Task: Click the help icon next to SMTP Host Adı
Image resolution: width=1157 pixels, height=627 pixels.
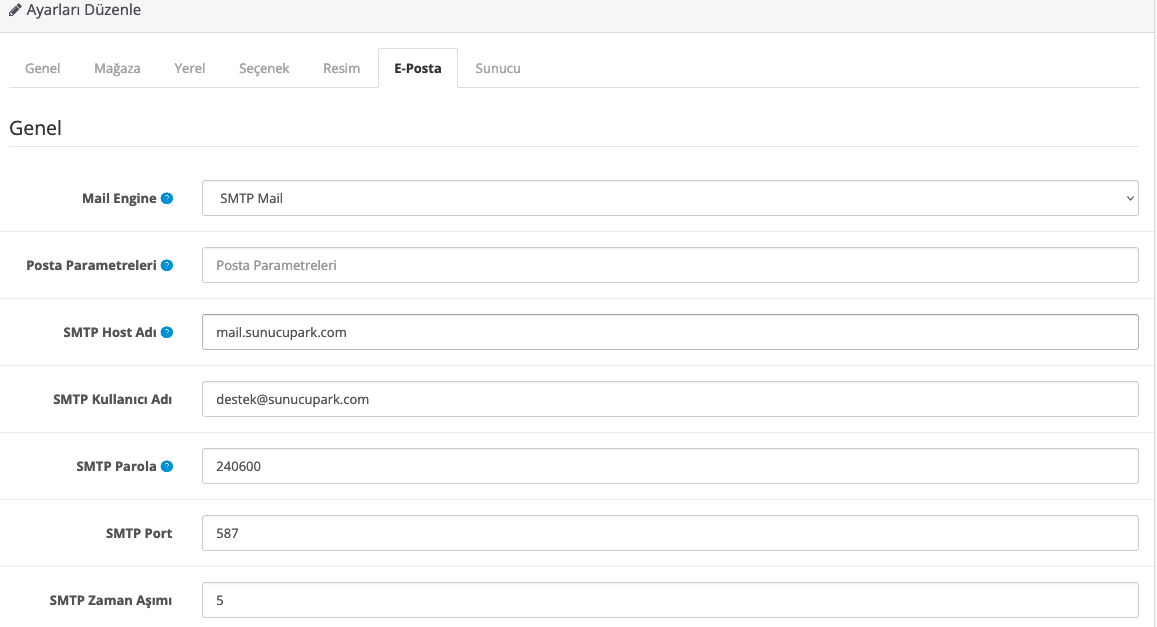Action: click(167, 333)
